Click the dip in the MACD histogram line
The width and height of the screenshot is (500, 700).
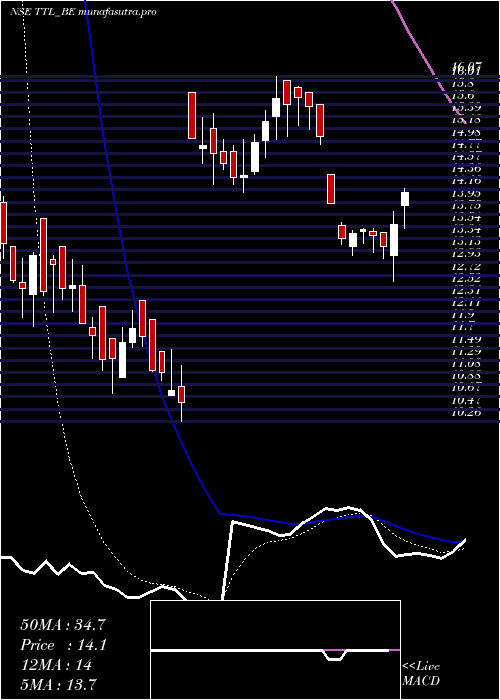pyautogui.click(x=335, y=655)
